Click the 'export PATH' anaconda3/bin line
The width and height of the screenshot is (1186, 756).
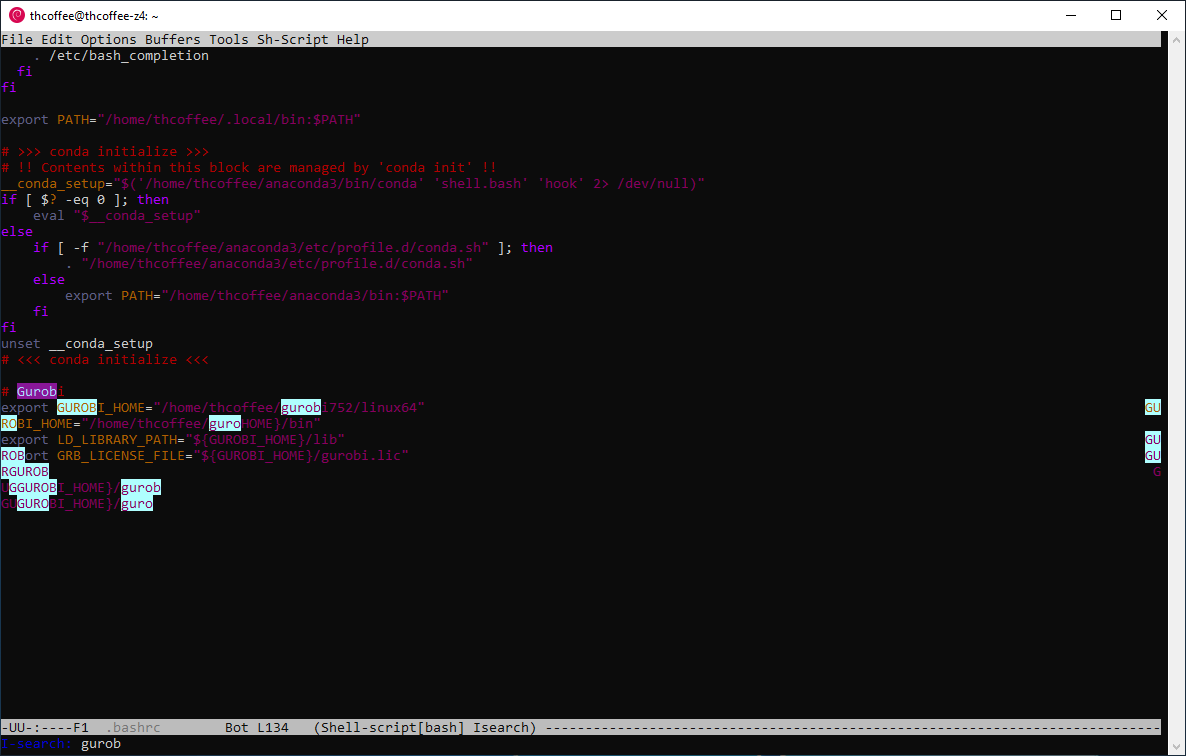coord(257,296)
